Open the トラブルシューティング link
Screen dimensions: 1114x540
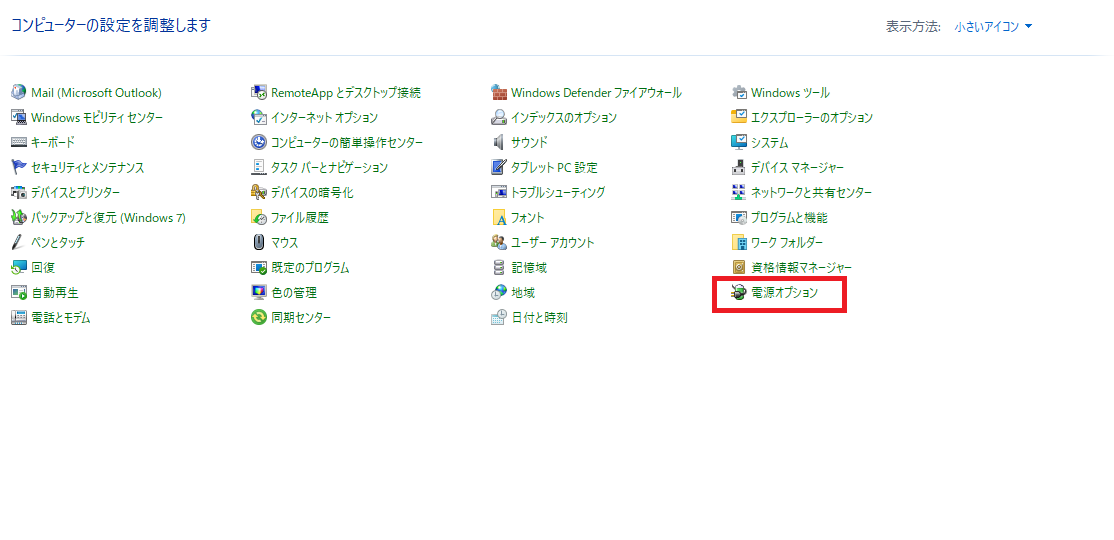(558, 193)
